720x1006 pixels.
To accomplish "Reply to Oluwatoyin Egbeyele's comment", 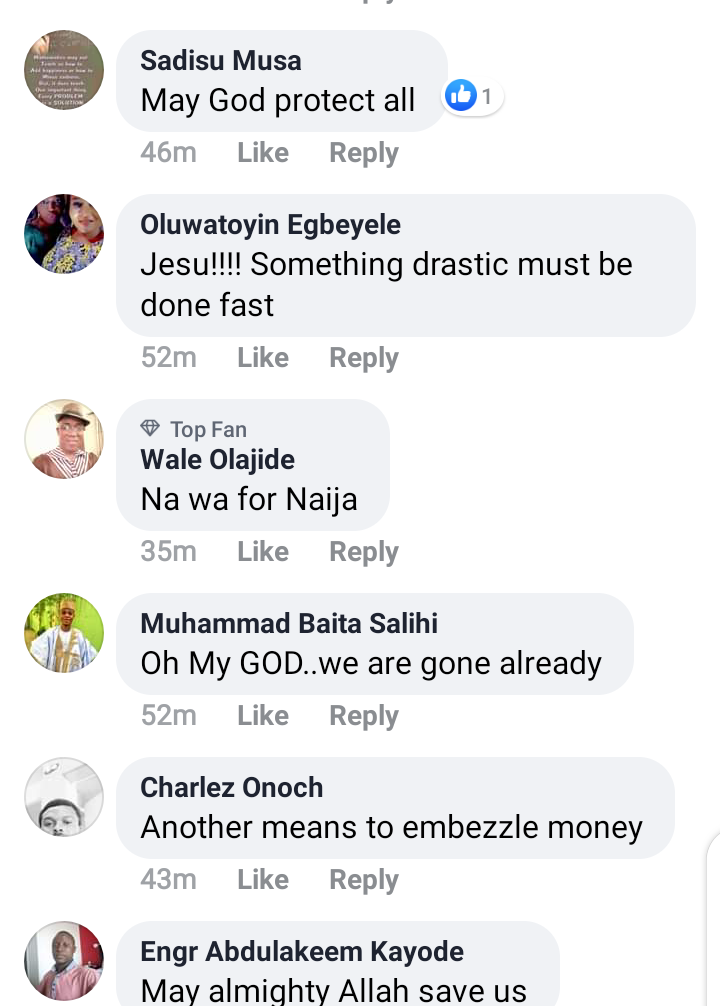I will coord(364,358).
